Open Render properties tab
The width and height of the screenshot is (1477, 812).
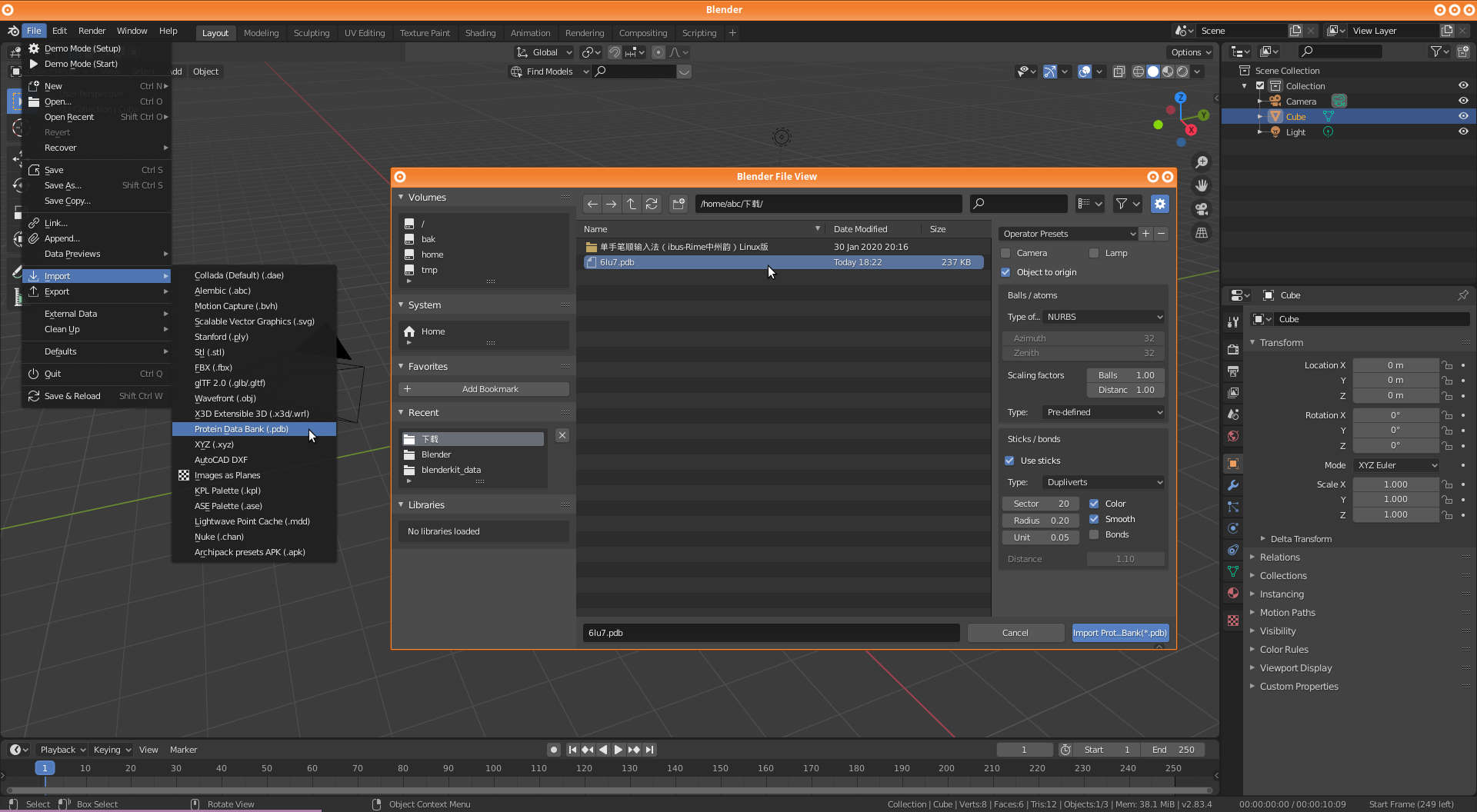[x=1233, y=349]
